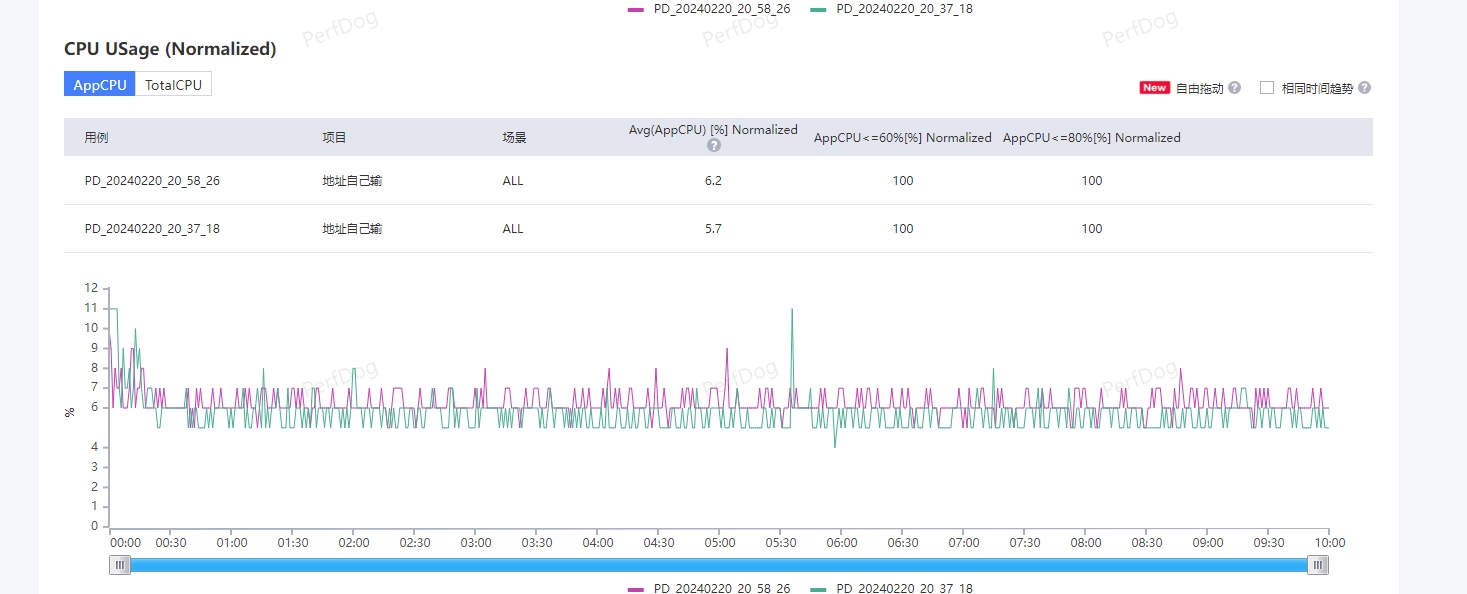Image resolution: width=1467 pixels, height=594 pixels.
Task: Click left handle of time range slider
Action: click(120, 565)
